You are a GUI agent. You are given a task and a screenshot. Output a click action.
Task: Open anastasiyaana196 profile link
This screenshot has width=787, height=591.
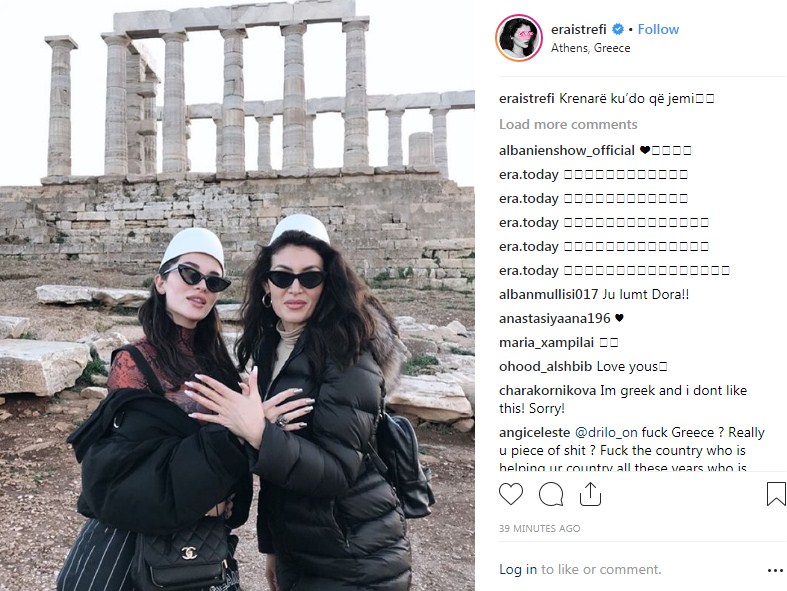pos(555,318)
